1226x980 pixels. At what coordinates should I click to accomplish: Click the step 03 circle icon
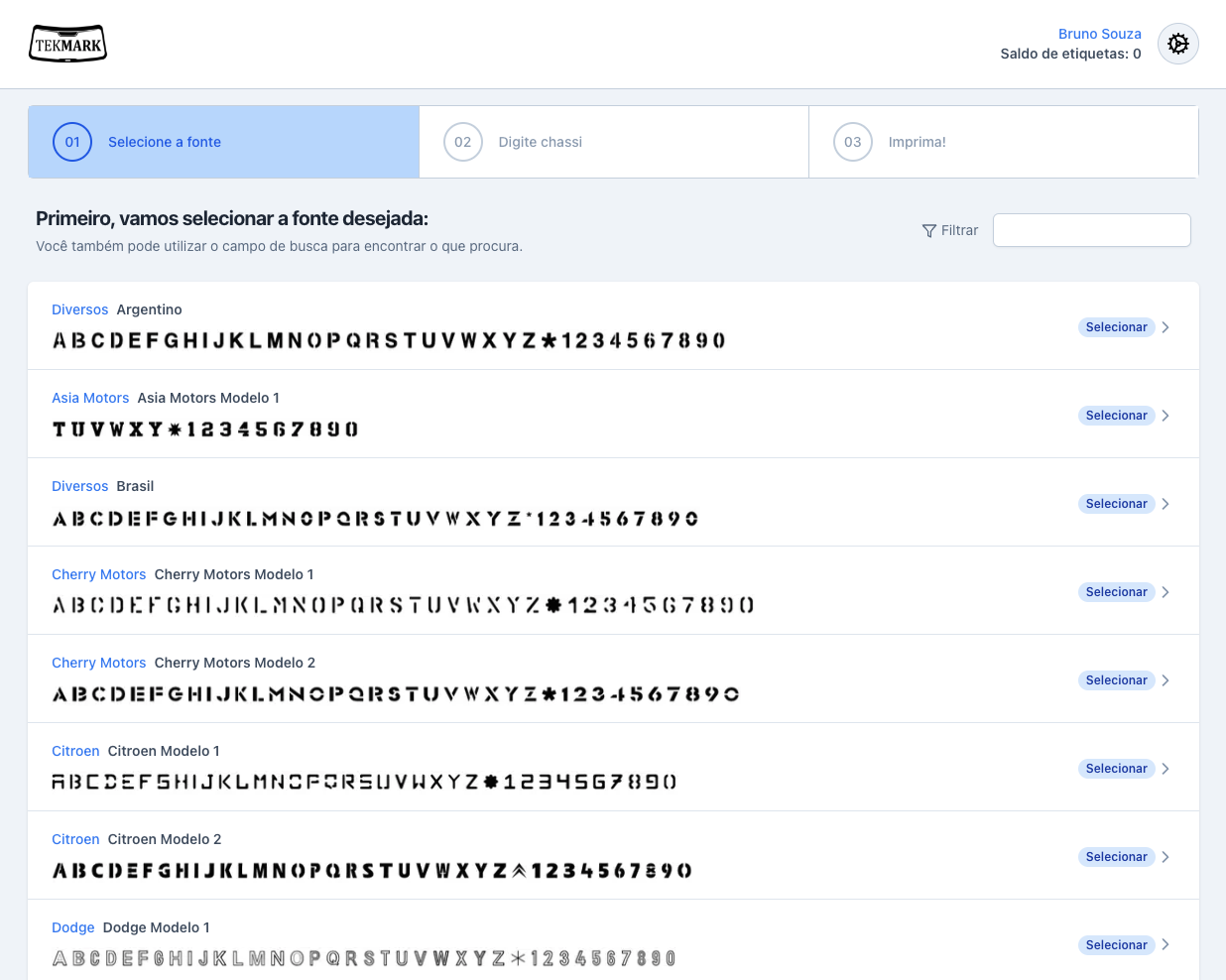pos(852,142)
